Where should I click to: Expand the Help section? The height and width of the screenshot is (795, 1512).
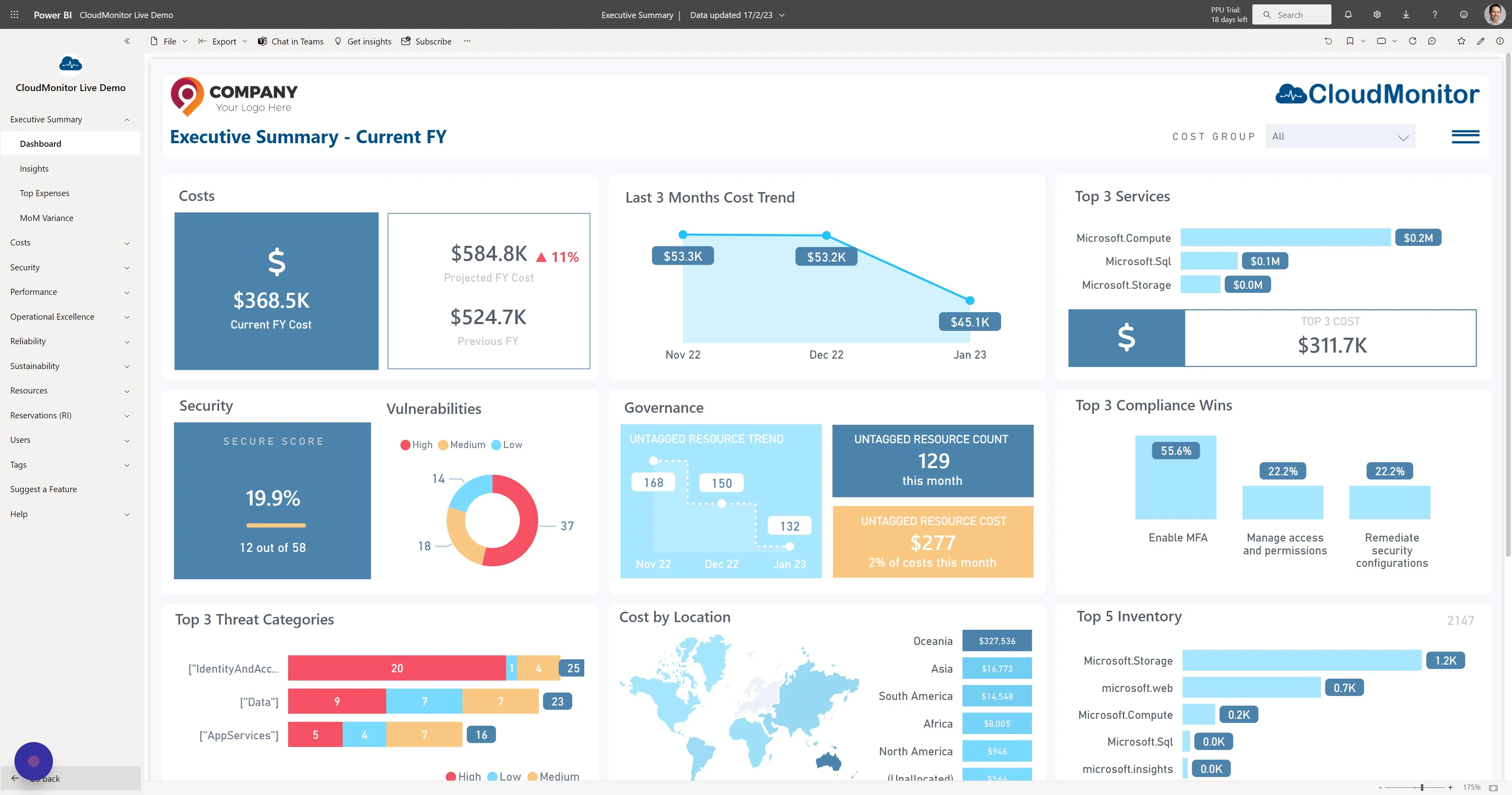(127, 514)
